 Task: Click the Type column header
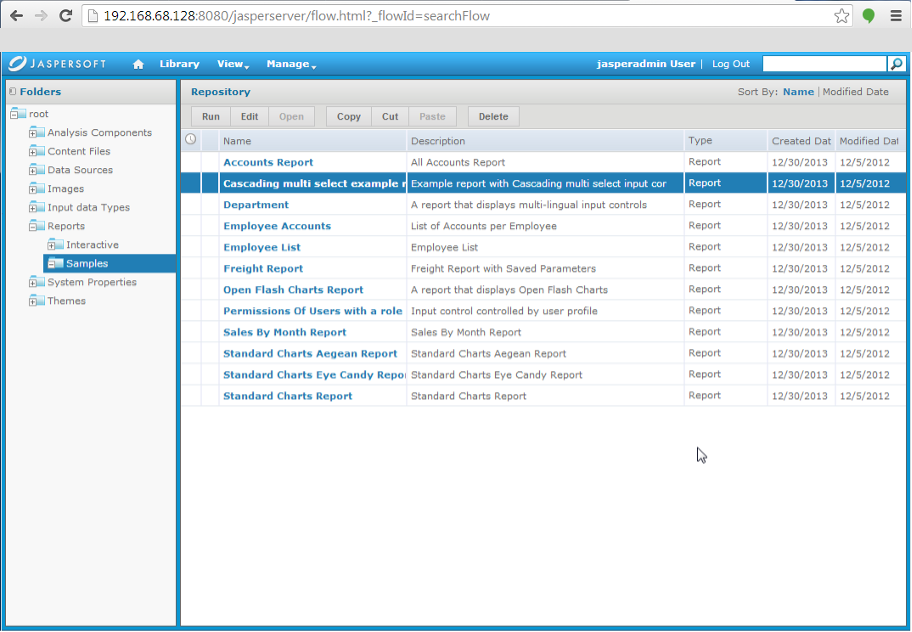pyautogui.click(x=726, y=141)
